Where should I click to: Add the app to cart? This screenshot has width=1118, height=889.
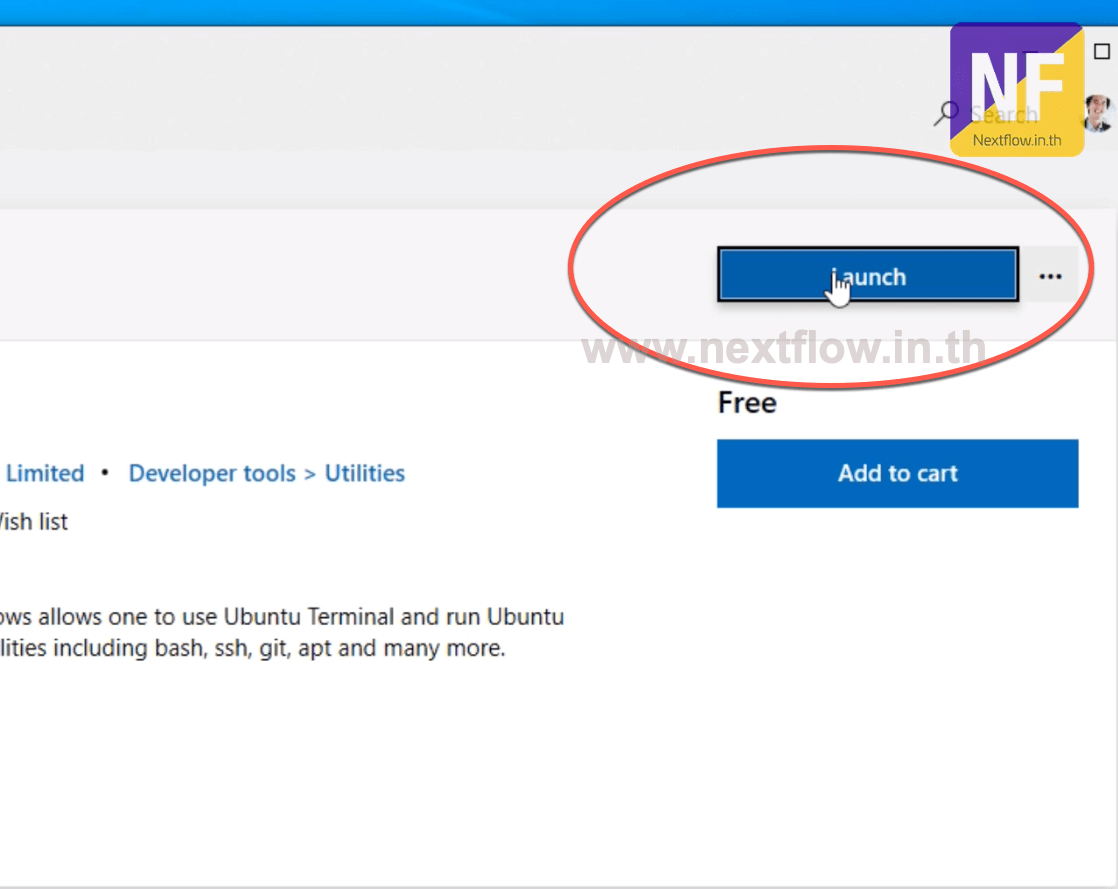pos(897,473)
